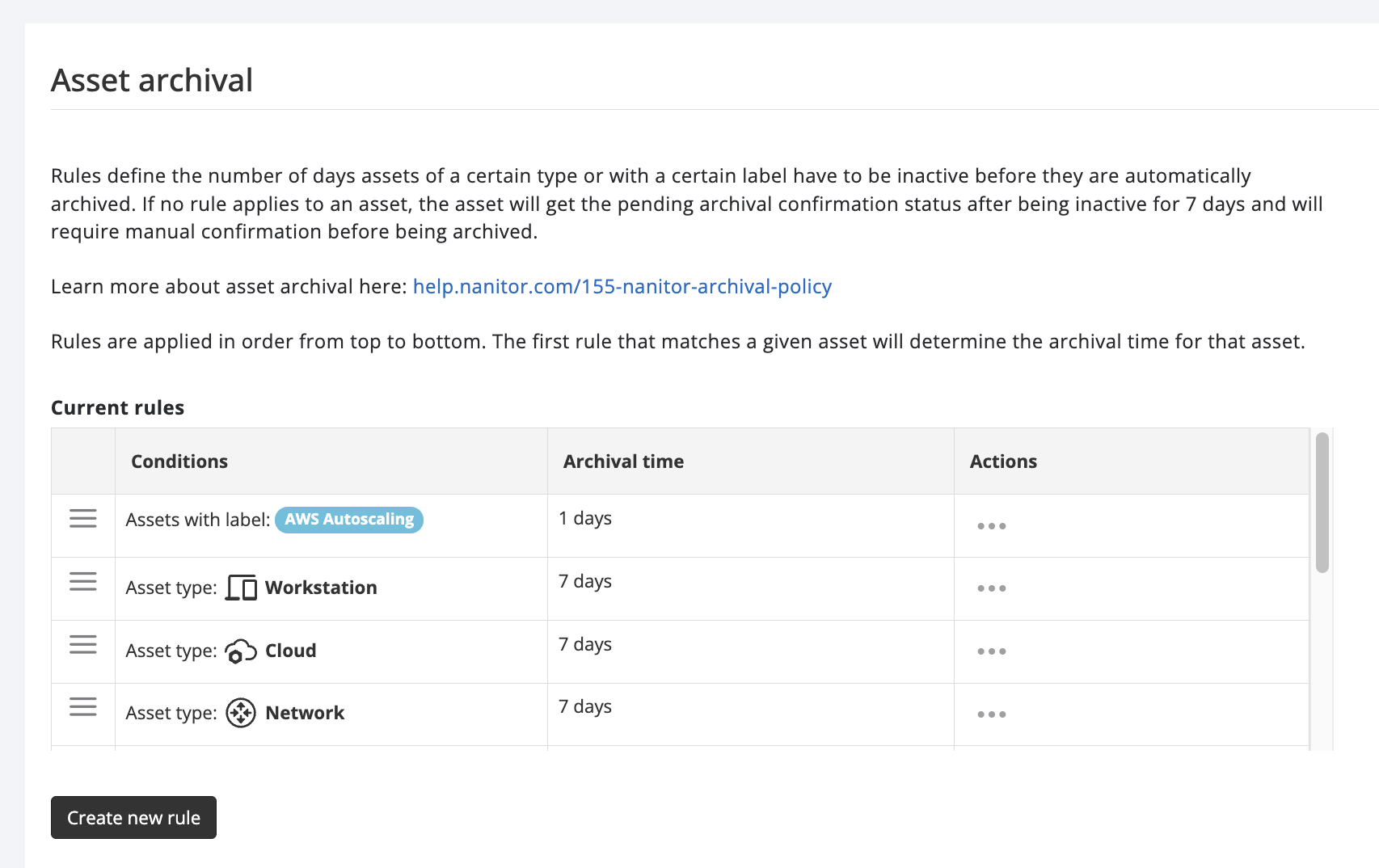Select the reorder handle for Cloud rule
1379x868 pixels.
coord(82,645)
